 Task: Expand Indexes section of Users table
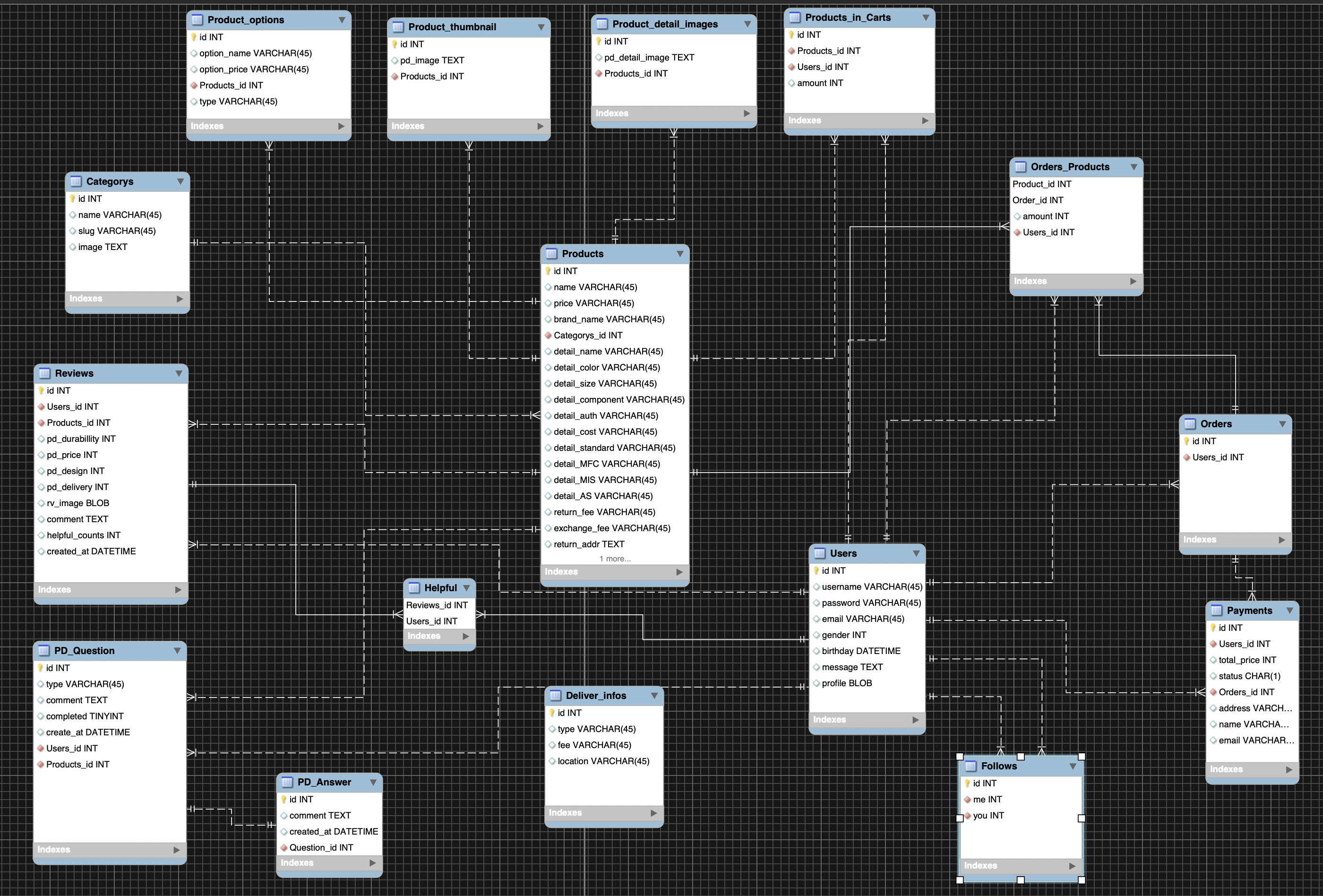click(915, 720)
